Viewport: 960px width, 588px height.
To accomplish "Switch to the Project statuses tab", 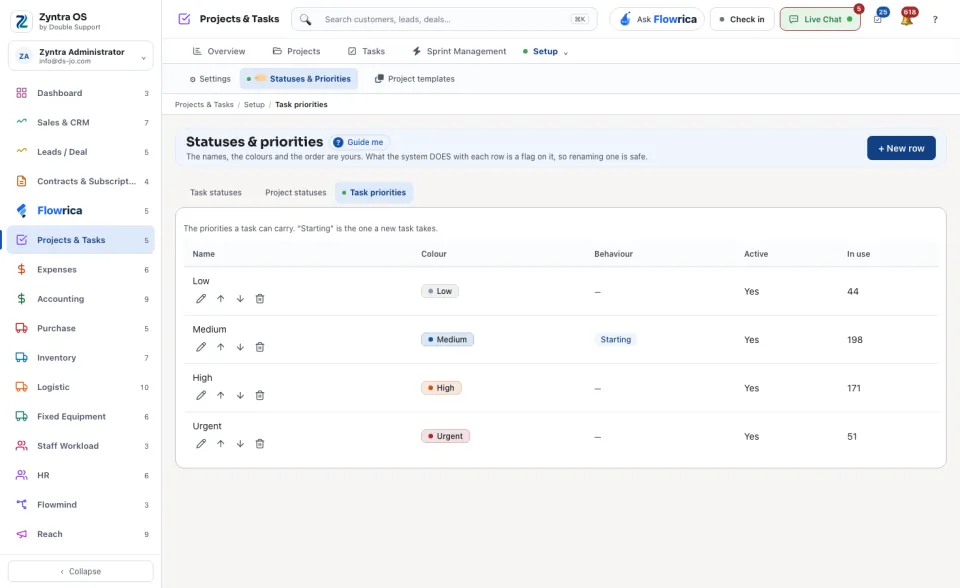I will [296, 192].
